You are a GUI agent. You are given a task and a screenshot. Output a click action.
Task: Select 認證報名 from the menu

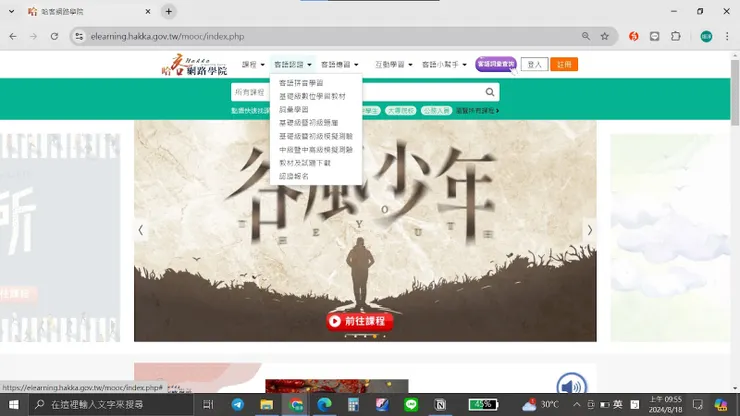pyautogui.click(x=294, y=176)
